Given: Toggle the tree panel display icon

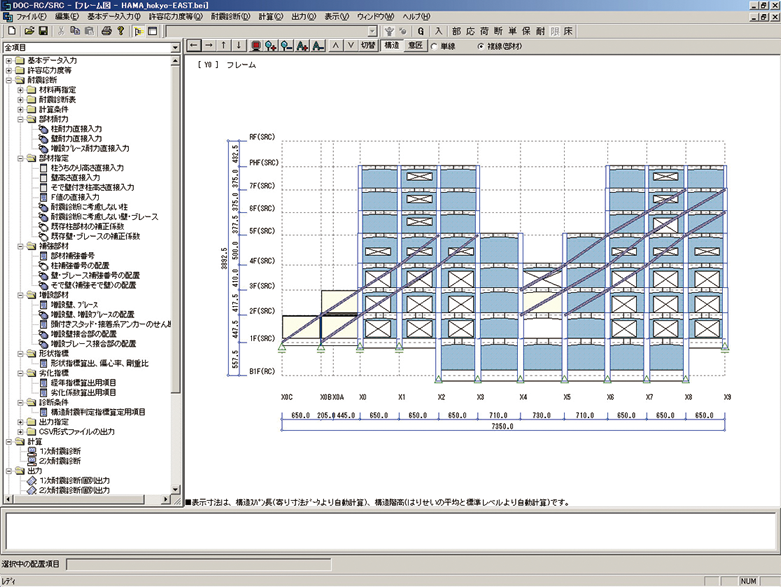Looking at the screenshot, I should (x=138, y=31).
